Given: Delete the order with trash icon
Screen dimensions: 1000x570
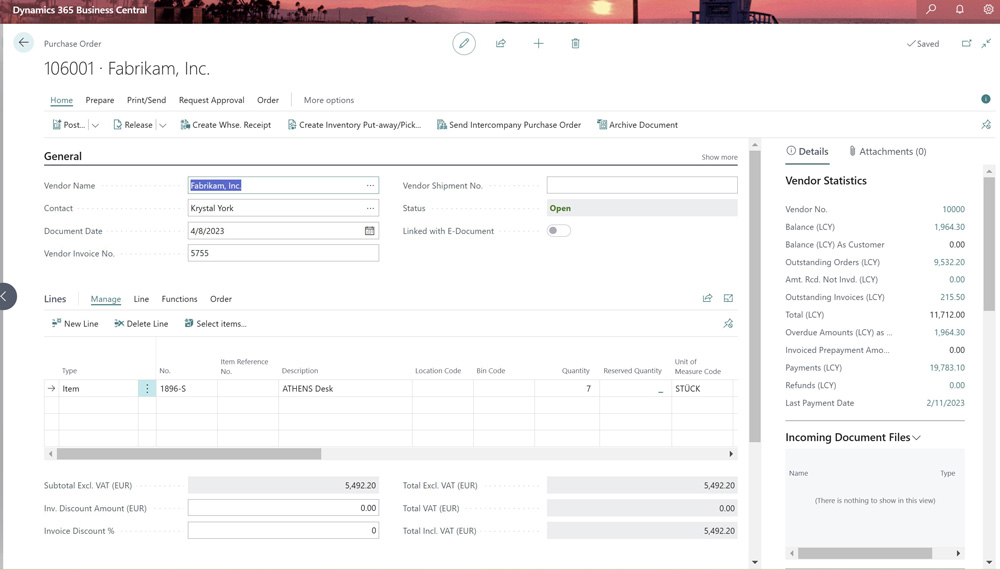Looking at the screenshot, I should point(575,43).
